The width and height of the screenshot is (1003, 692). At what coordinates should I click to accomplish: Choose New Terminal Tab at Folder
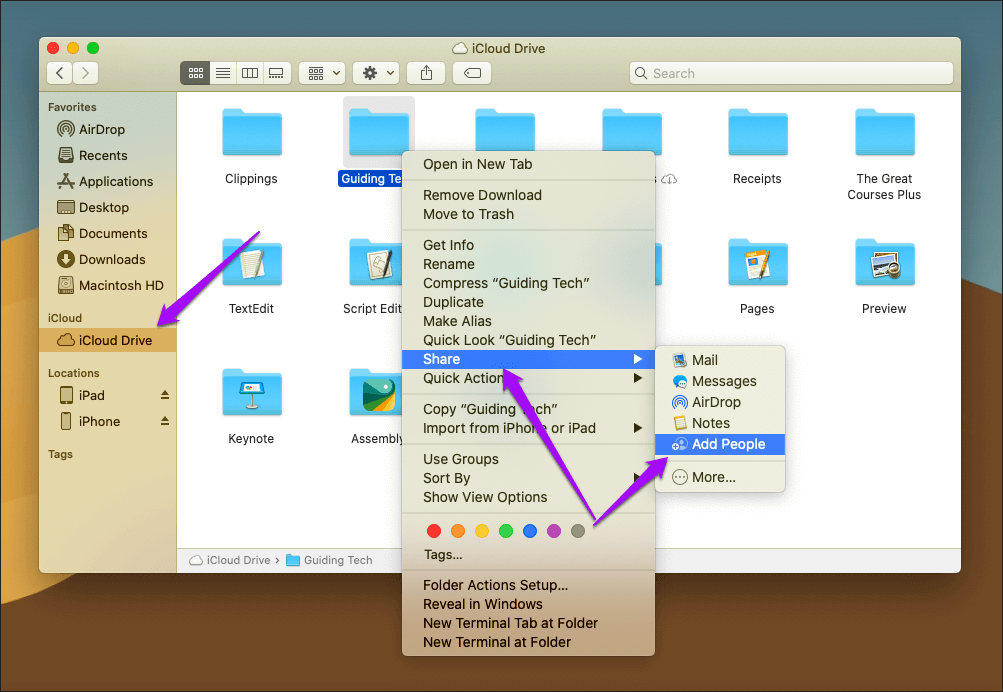pyautogui.click(x=528, y=624)
